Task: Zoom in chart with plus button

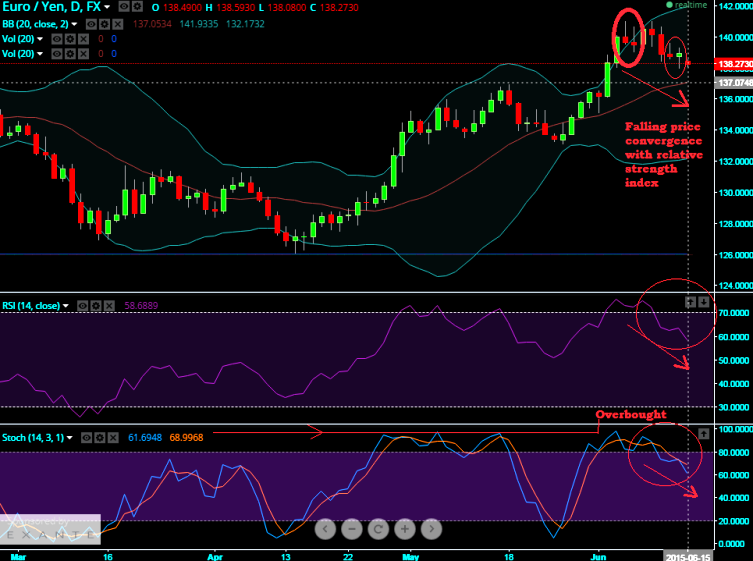Action: click(x=404, y=528)
